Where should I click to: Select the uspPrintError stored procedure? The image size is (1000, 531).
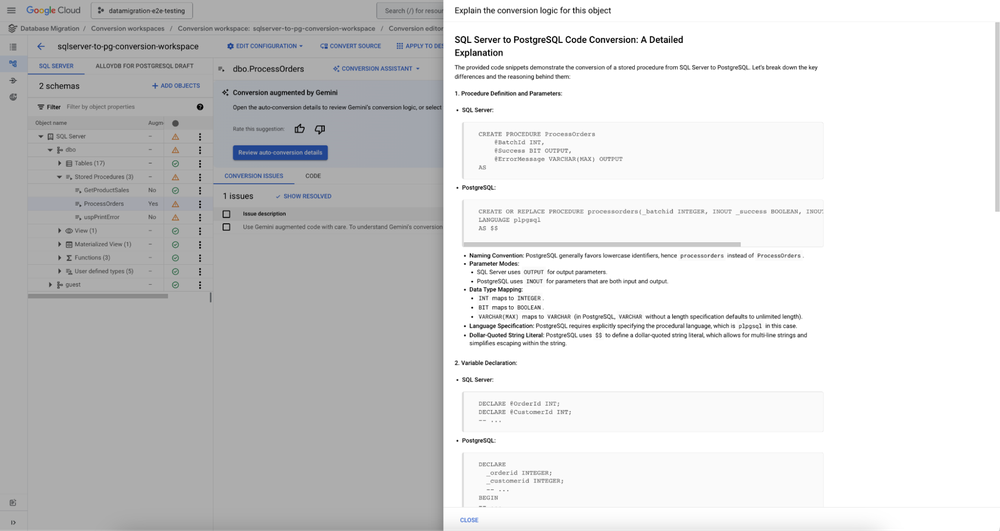click(101, 217)
